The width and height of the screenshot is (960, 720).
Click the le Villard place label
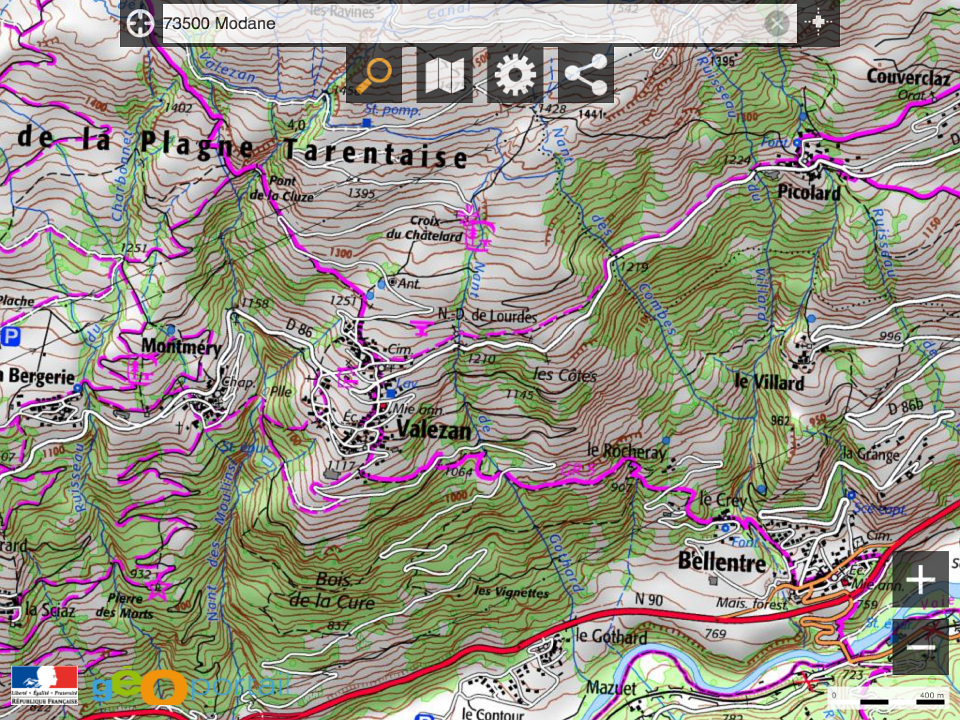769,382
